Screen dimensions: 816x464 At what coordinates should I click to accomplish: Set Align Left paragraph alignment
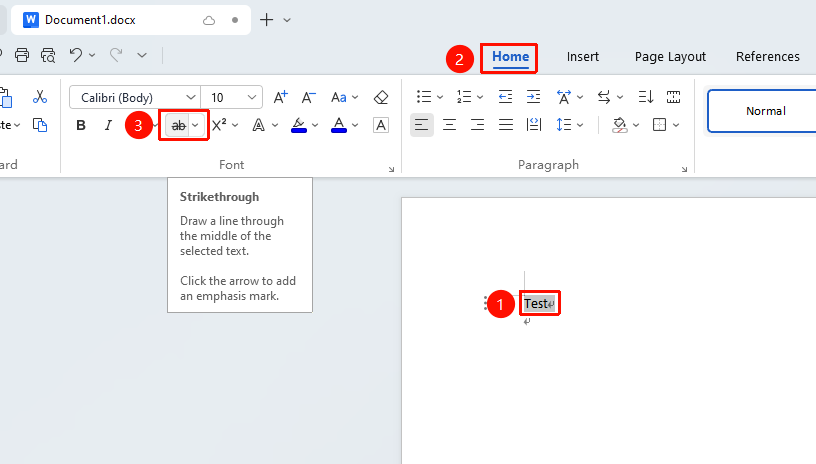click(x=422, y=125)
